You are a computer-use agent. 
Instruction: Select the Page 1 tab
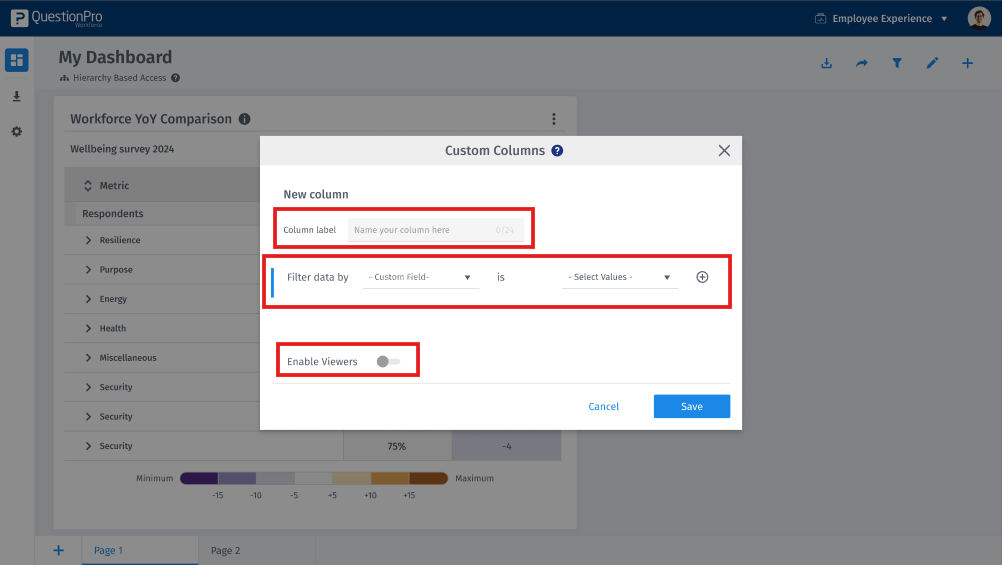[108, 550]
